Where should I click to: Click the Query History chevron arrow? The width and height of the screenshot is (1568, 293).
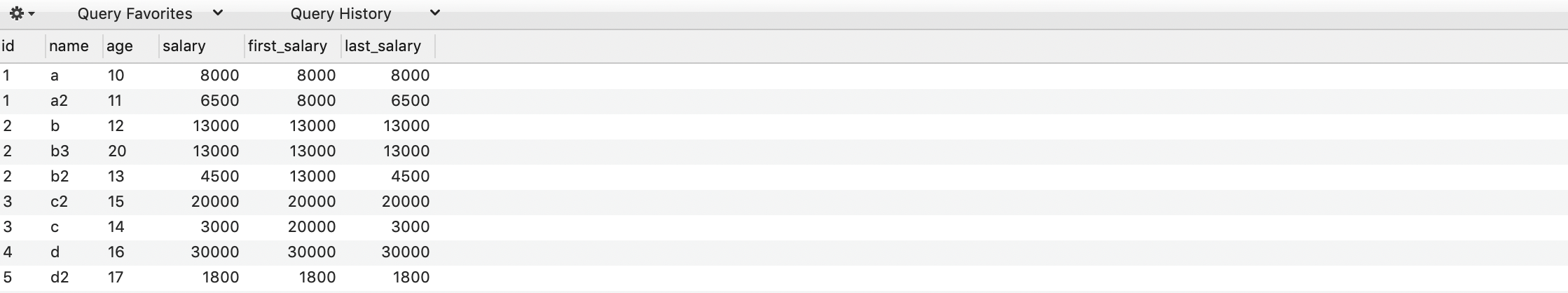[x=434, y=13]
